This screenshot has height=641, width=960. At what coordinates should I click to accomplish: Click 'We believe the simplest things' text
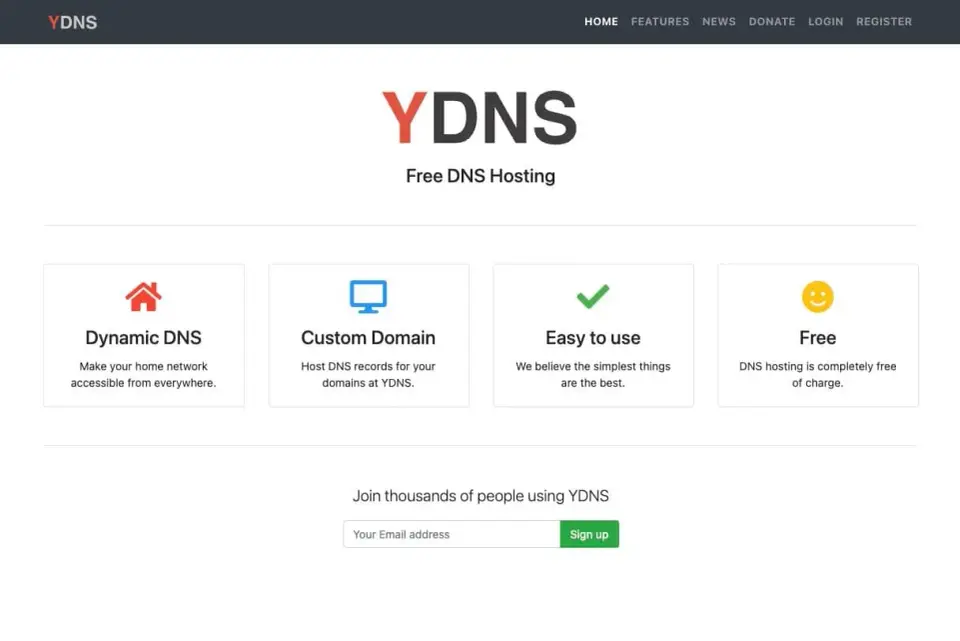click(x=593, y=374)
